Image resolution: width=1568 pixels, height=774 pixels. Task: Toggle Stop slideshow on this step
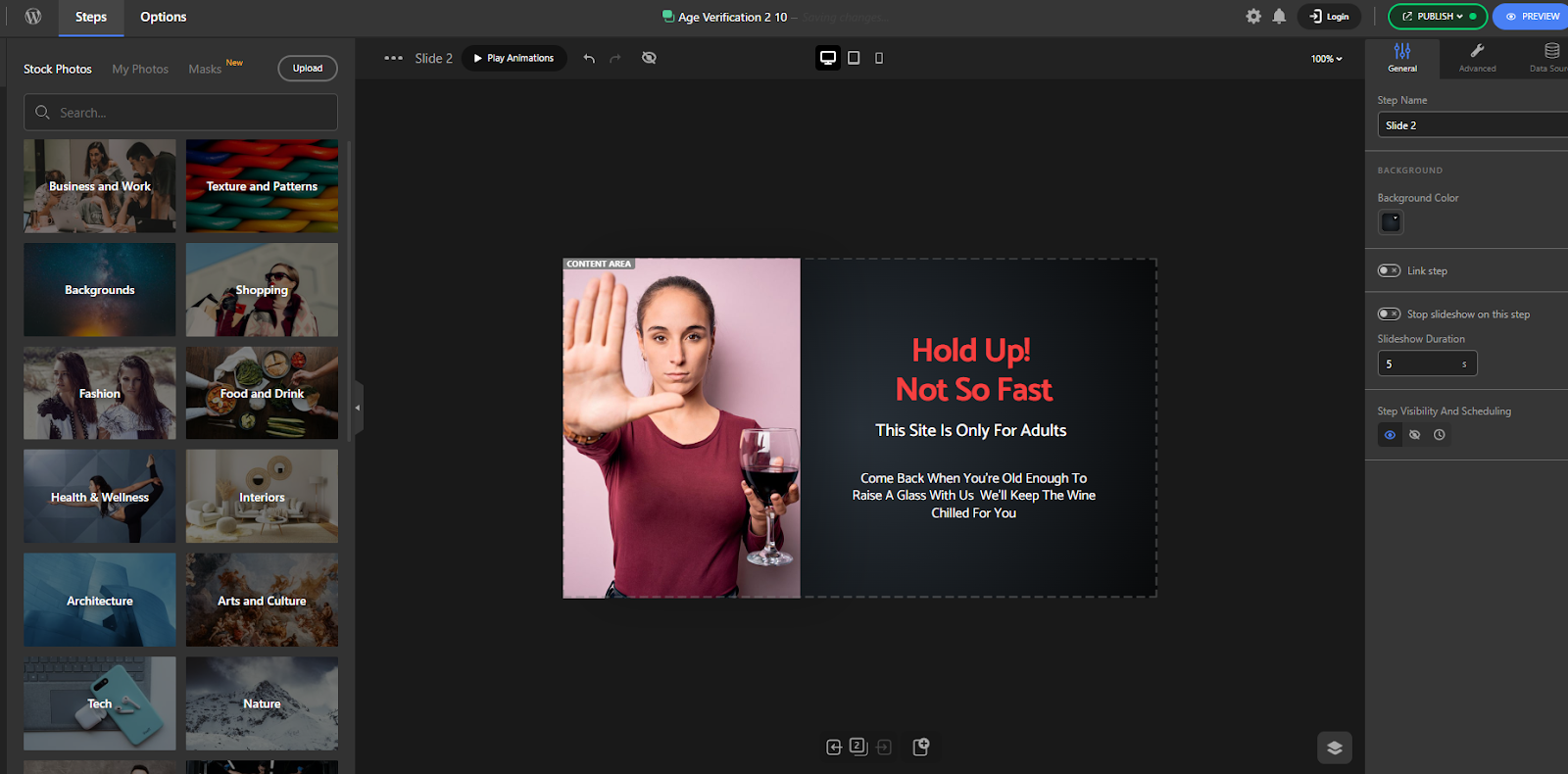1390,314
